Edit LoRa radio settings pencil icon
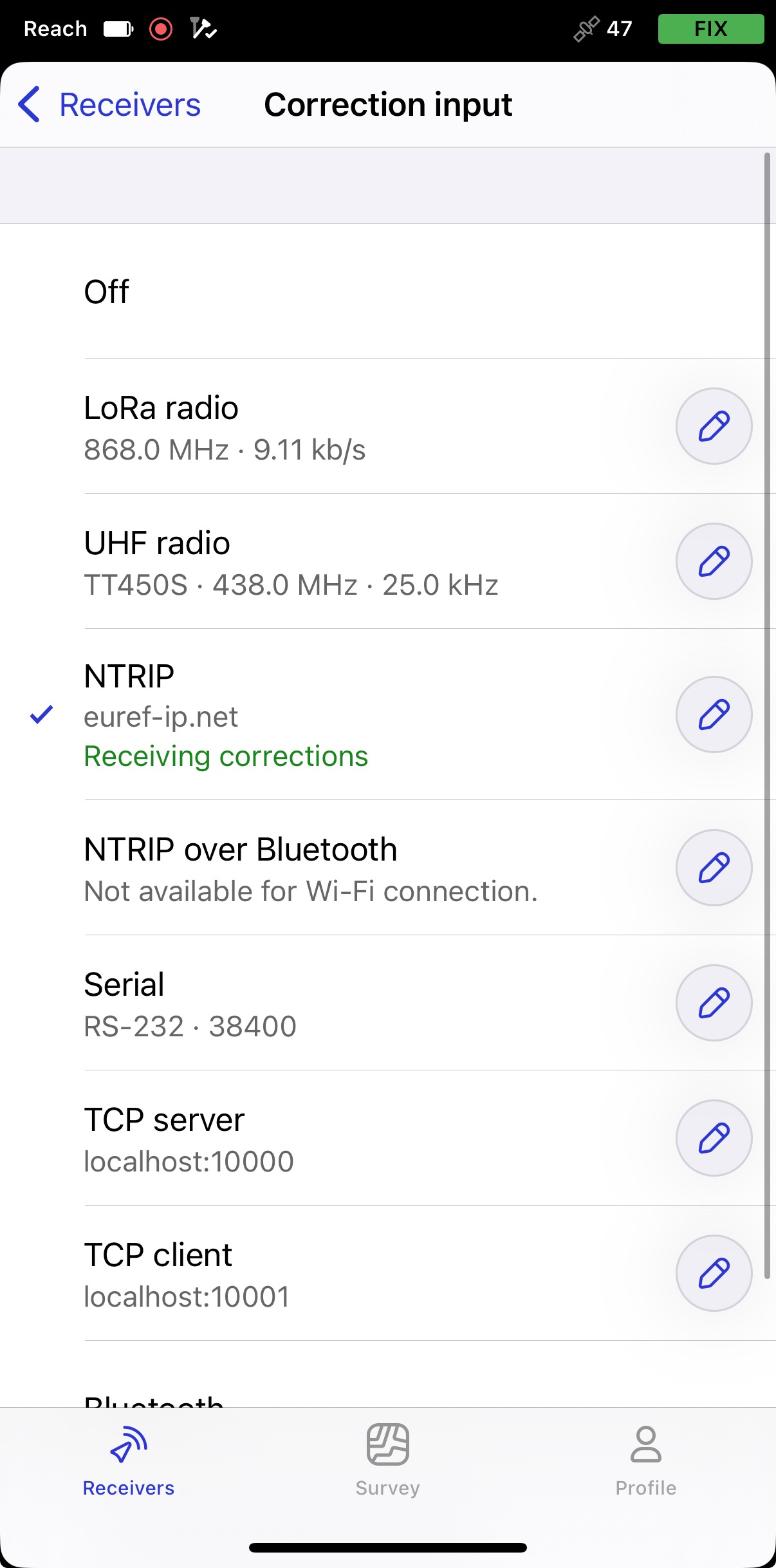This screenshot has height=1568, width=776. click(714, 426)
